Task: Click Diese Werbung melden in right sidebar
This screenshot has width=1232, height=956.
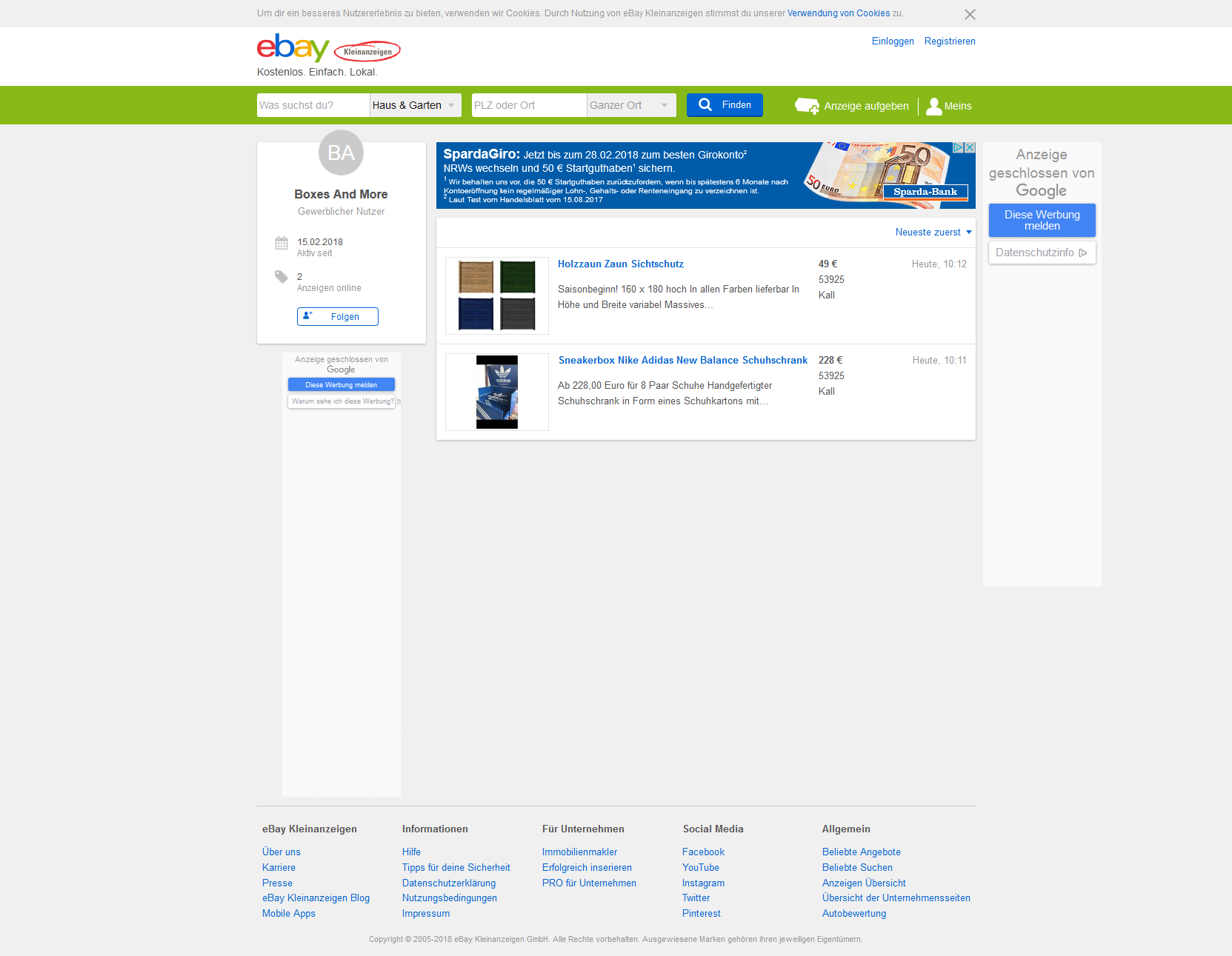Action: [x=1042, y=221]
